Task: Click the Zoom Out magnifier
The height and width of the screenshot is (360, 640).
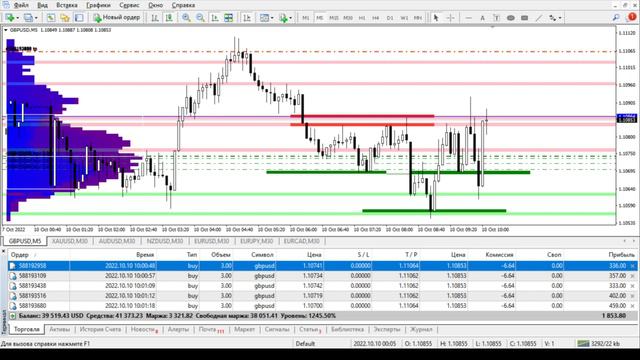Action: 200,18
